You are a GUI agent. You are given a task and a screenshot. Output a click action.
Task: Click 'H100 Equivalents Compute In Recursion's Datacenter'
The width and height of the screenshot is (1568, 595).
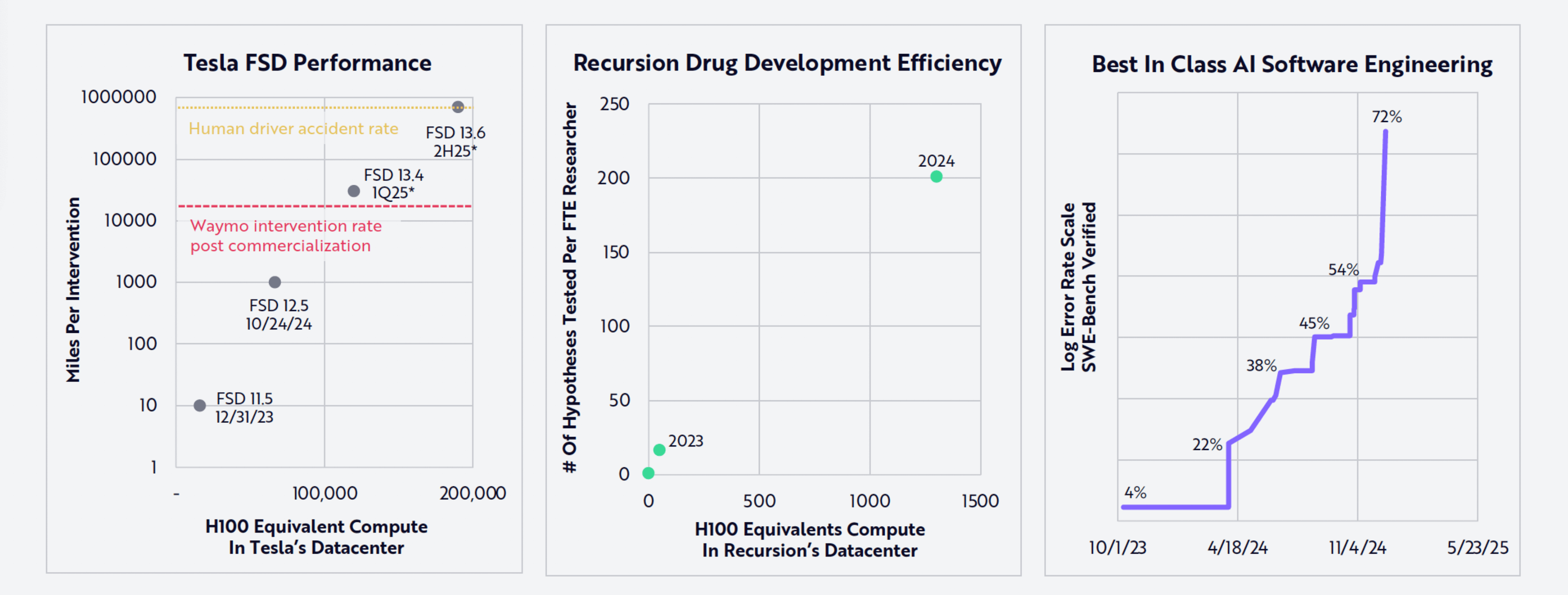(810, 540)
